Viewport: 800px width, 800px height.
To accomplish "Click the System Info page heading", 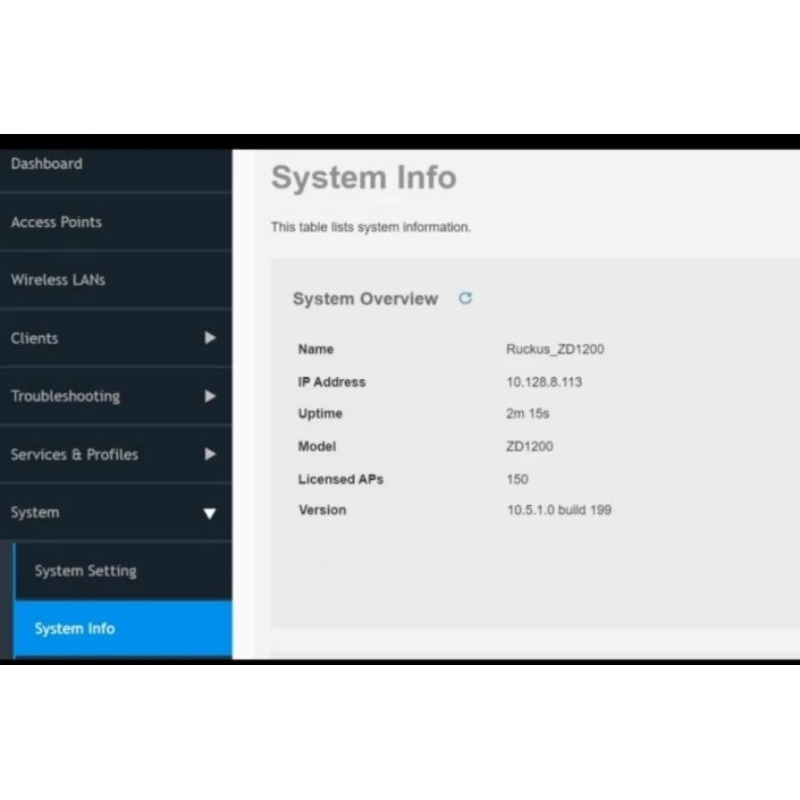I will [x=364, y=177].
